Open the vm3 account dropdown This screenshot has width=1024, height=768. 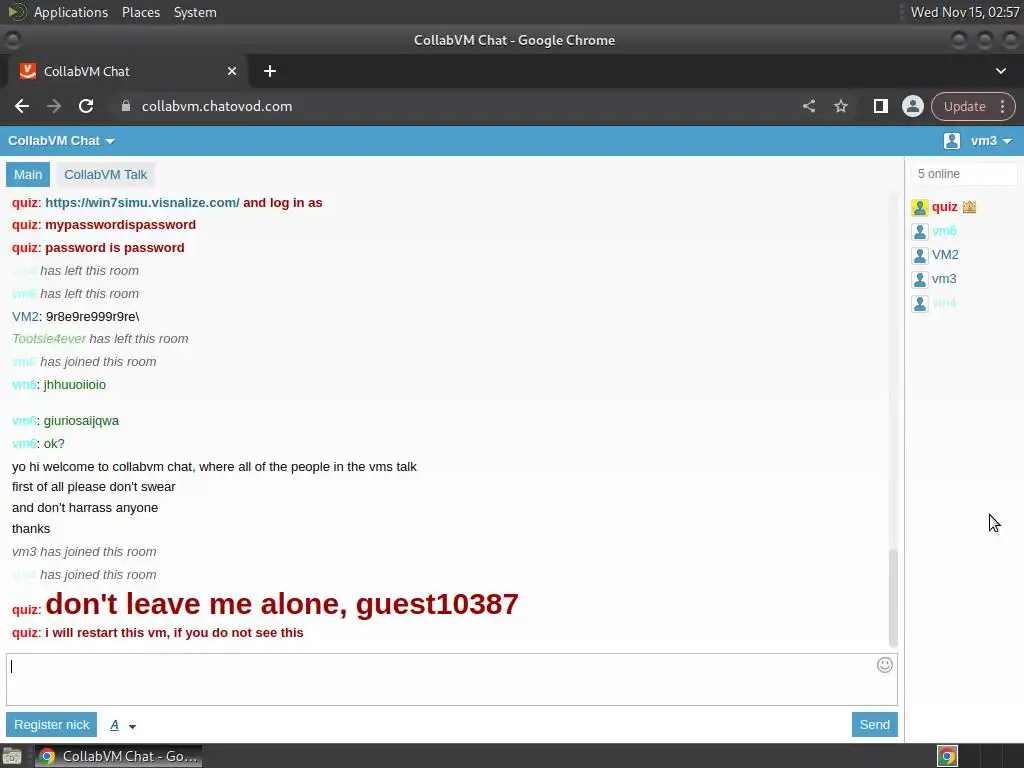[x=991, y=140]
